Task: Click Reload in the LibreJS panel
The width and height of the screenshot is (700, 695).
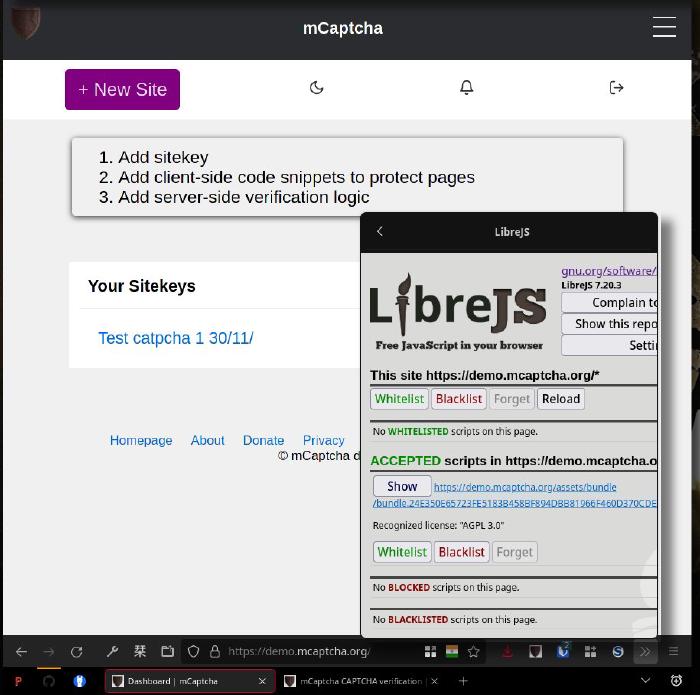Action: coord(561,399)
